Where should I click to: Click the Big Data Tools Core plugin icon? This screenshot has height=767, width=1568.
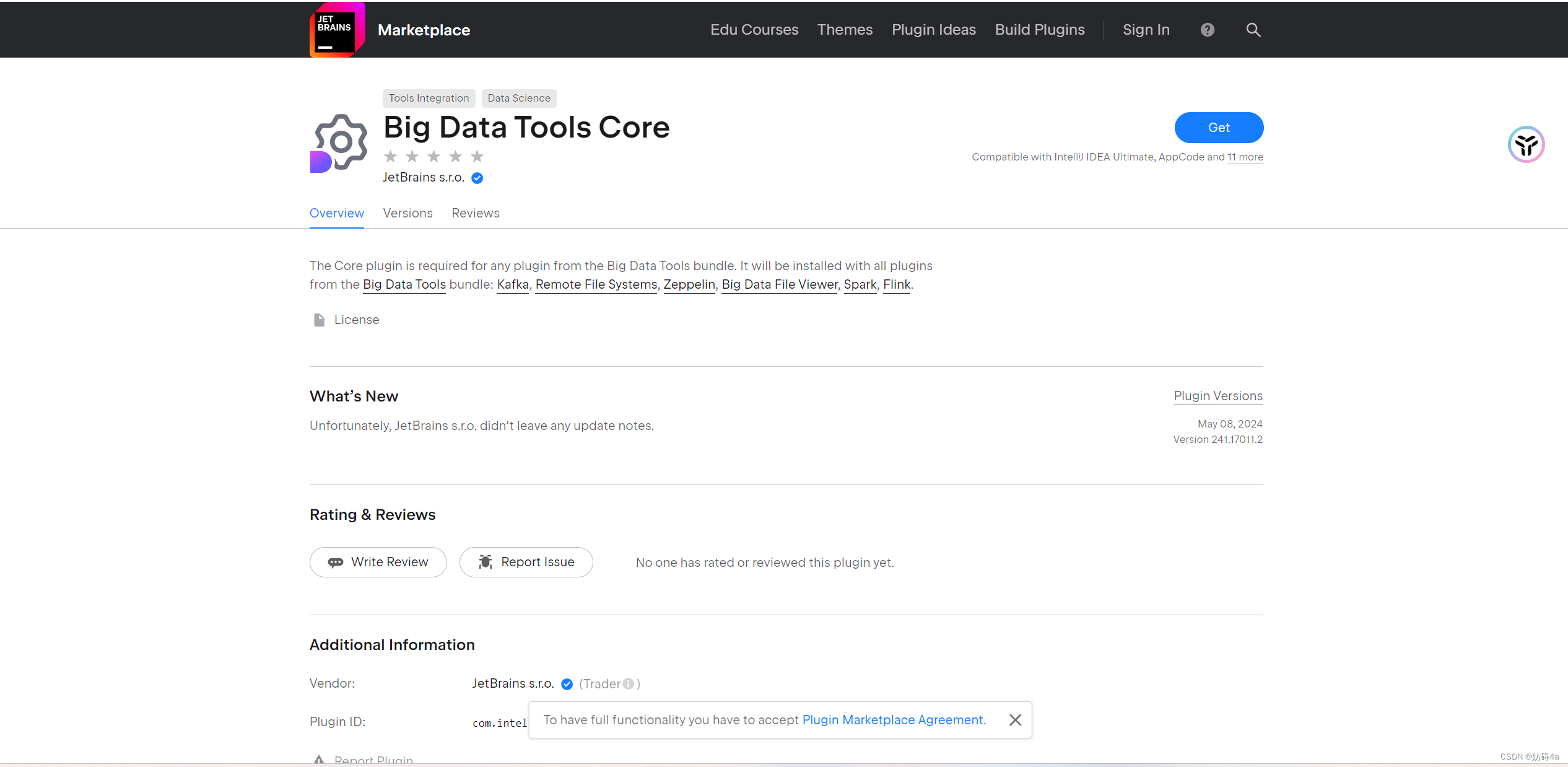339,143
